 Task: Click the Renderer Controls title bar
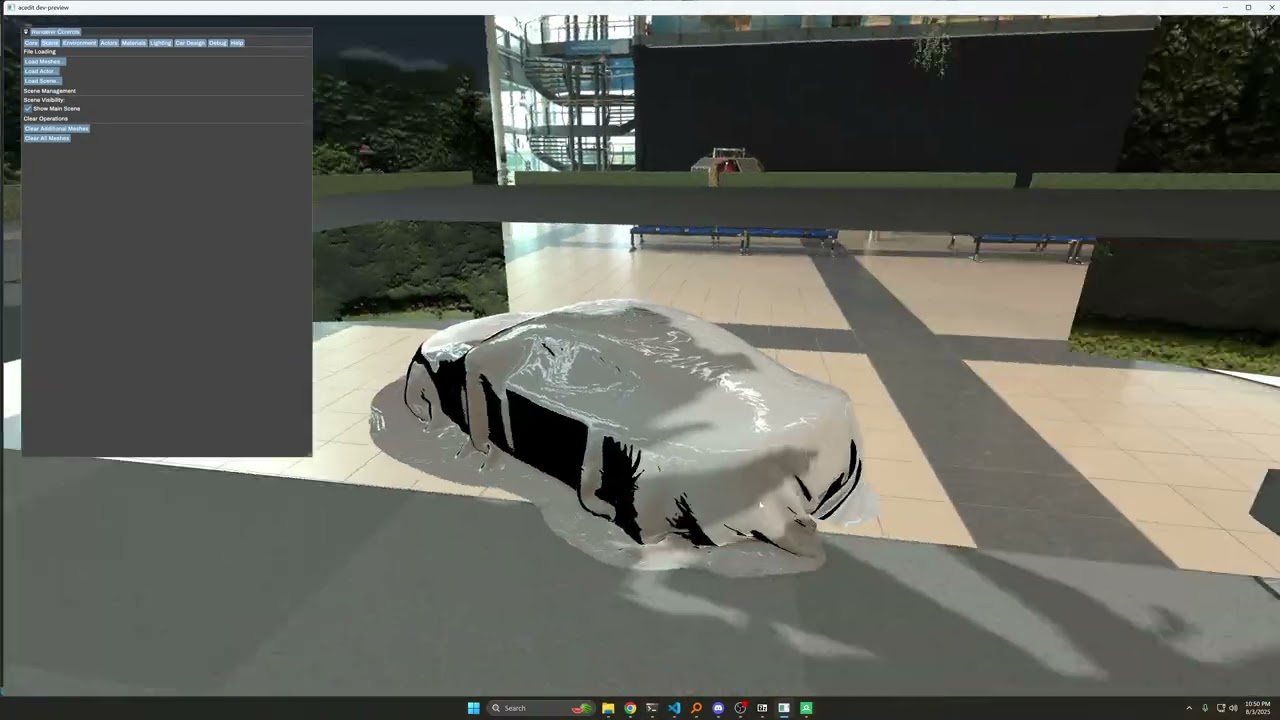click(167, 32)
